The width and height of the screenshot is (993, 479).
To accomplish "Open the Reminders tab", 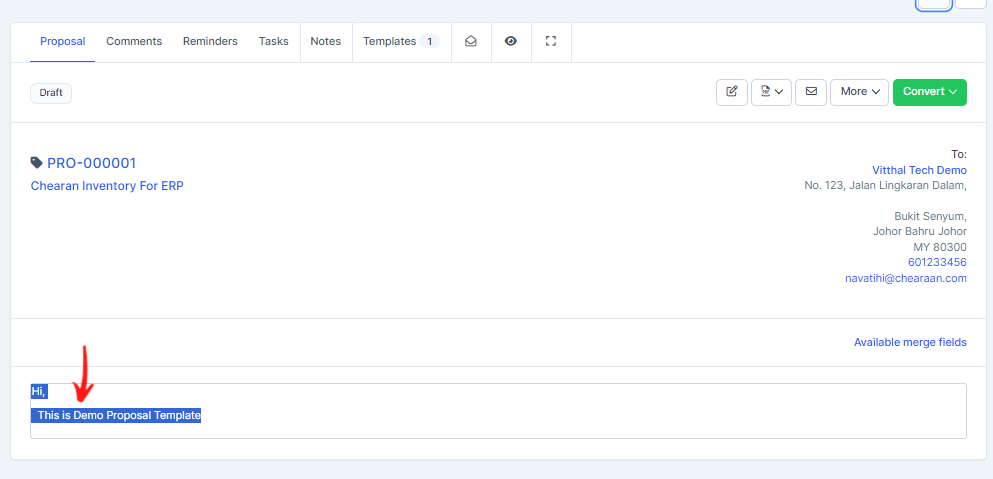I will coord(210,42).
